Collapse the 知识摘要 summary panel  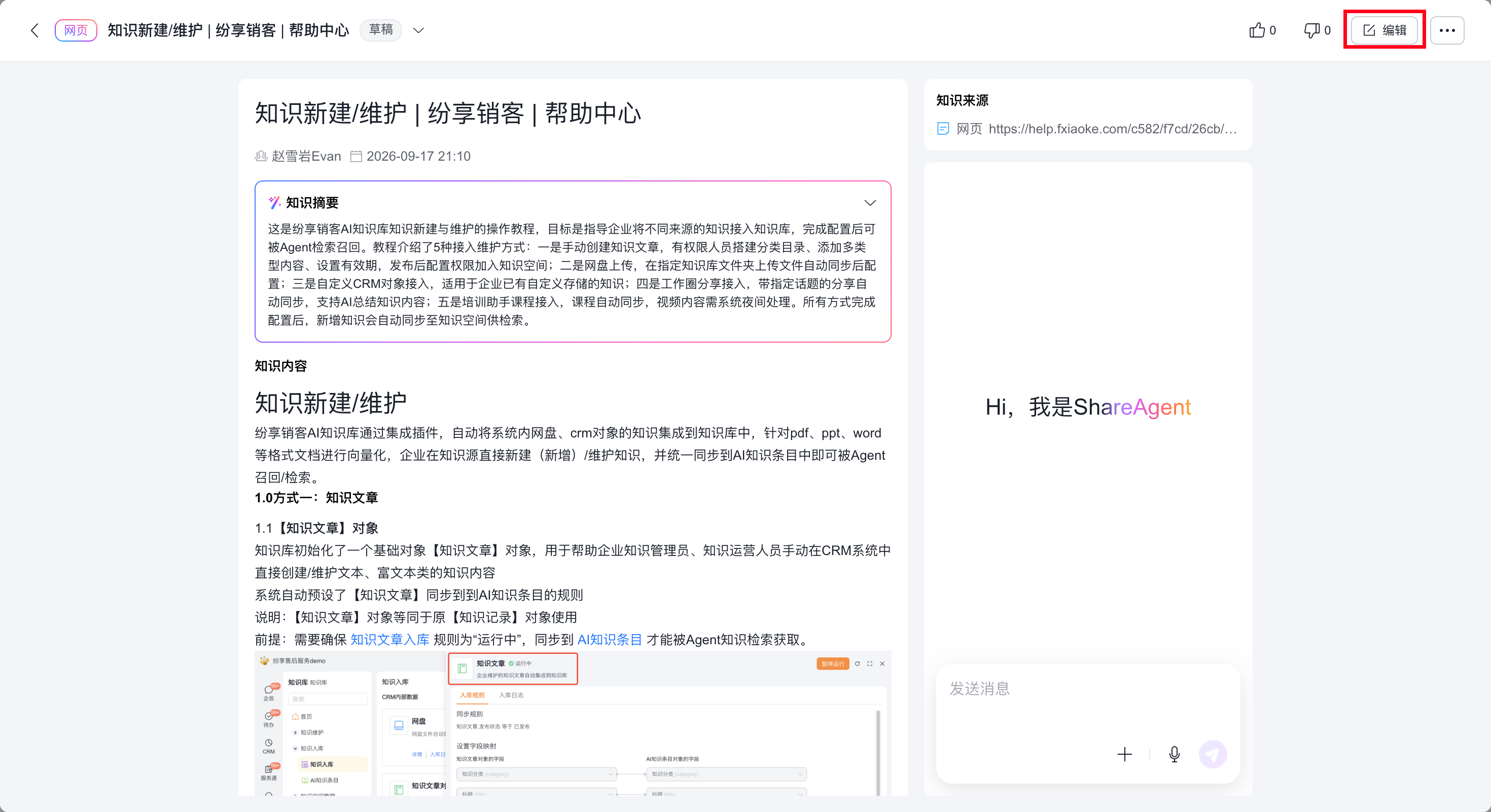[870, 202]
